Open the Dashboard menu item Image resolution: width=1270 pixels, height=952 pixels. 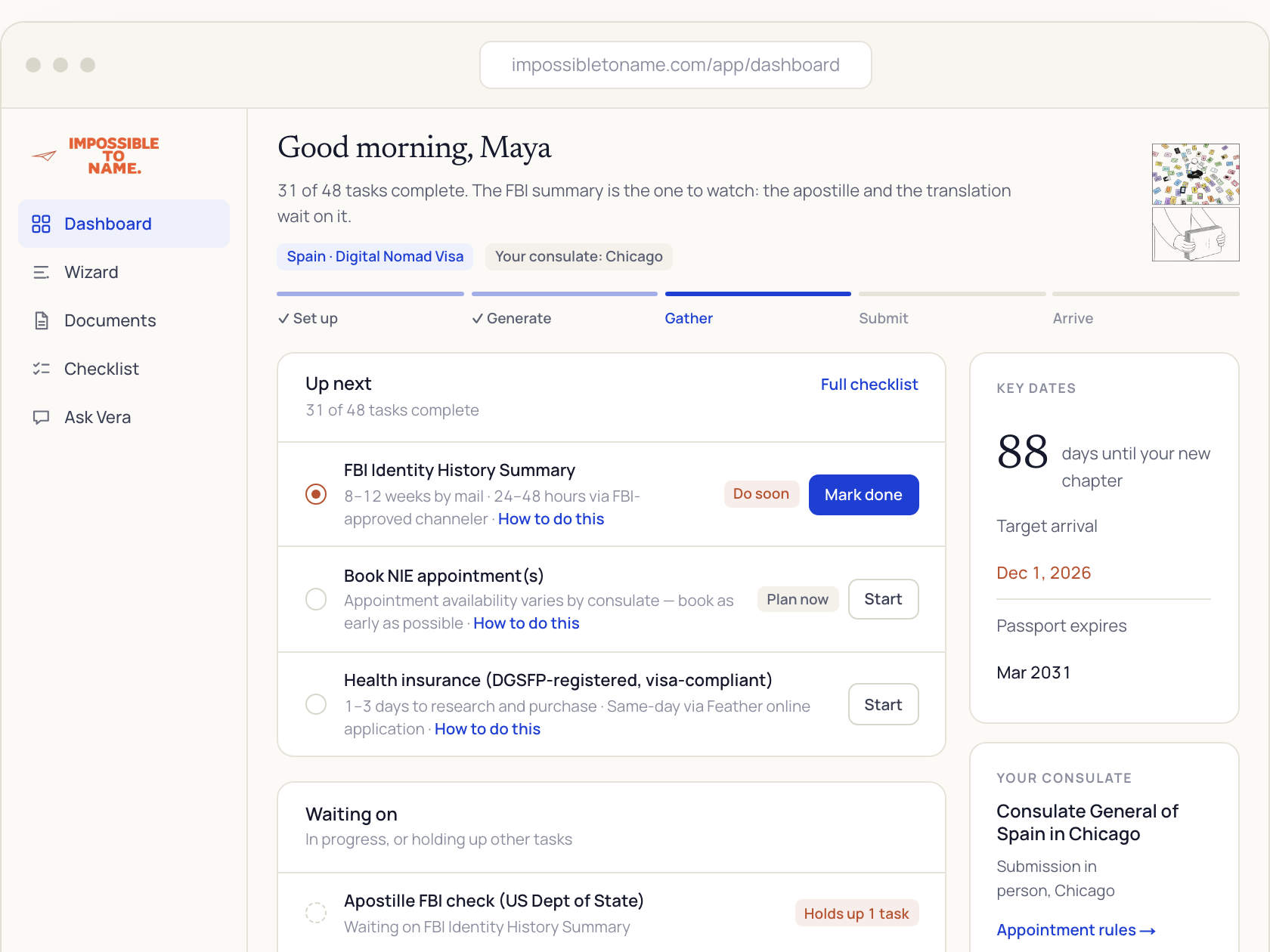point(124,224)
